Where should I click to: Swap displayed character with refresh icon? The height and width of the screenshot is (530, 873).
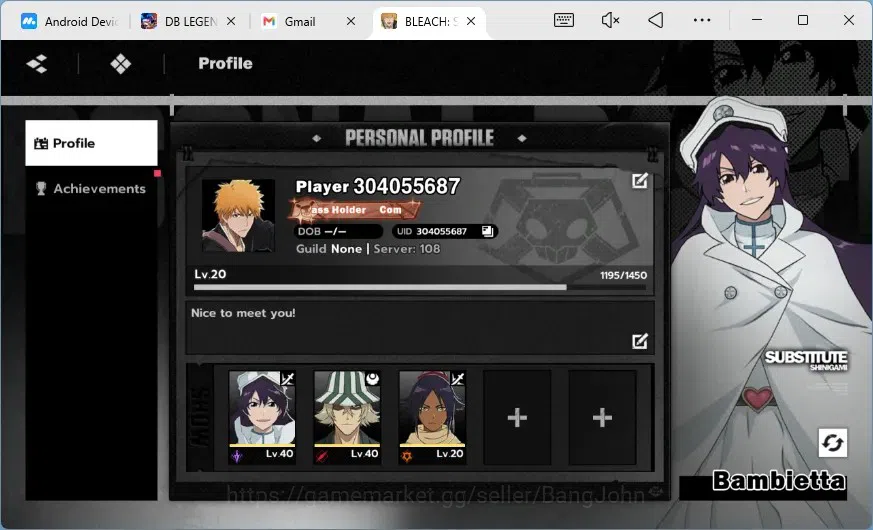[832, 443]
